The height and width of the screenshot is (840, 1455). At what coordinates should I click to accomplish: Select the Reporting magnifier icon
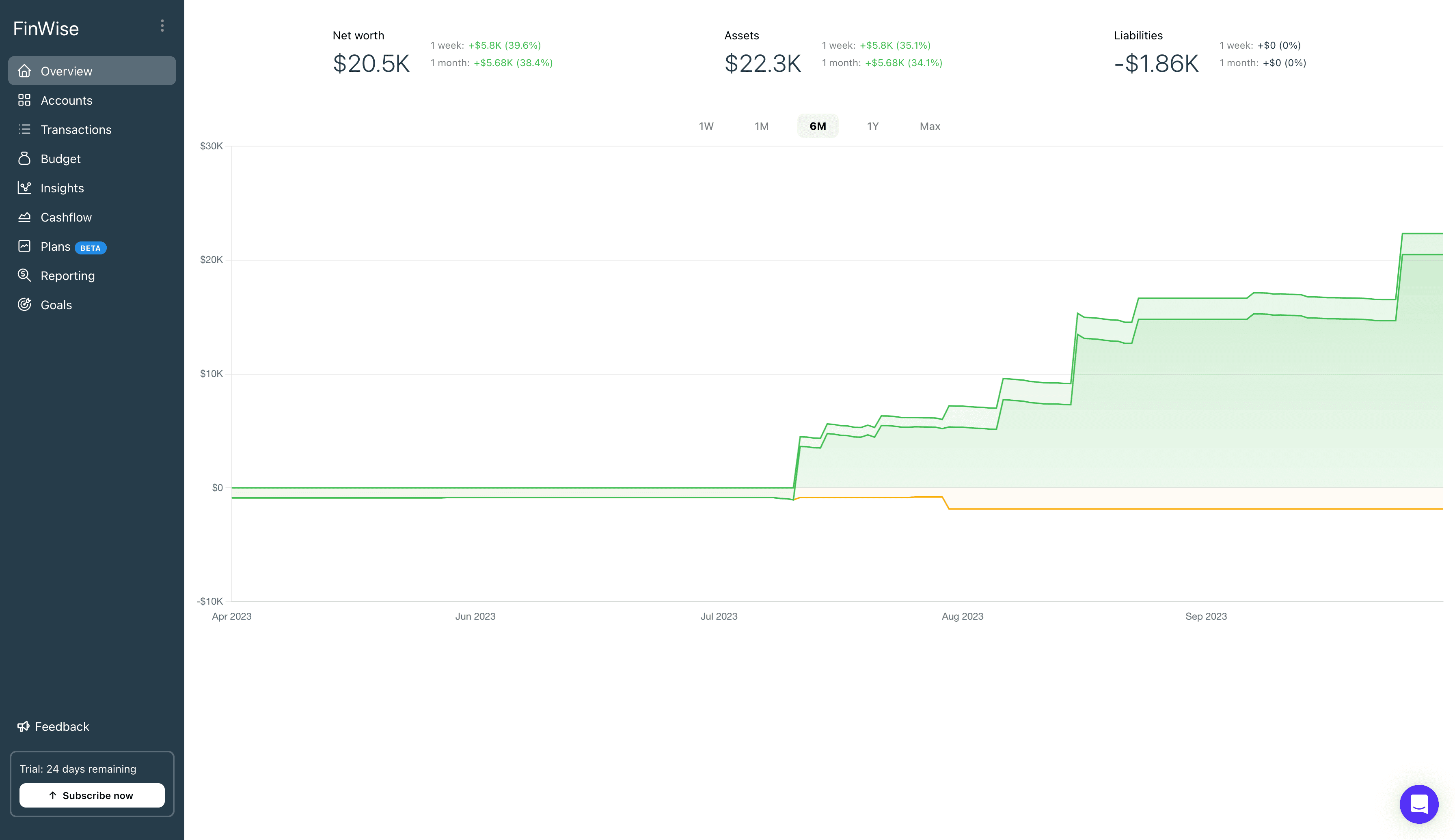24,275
